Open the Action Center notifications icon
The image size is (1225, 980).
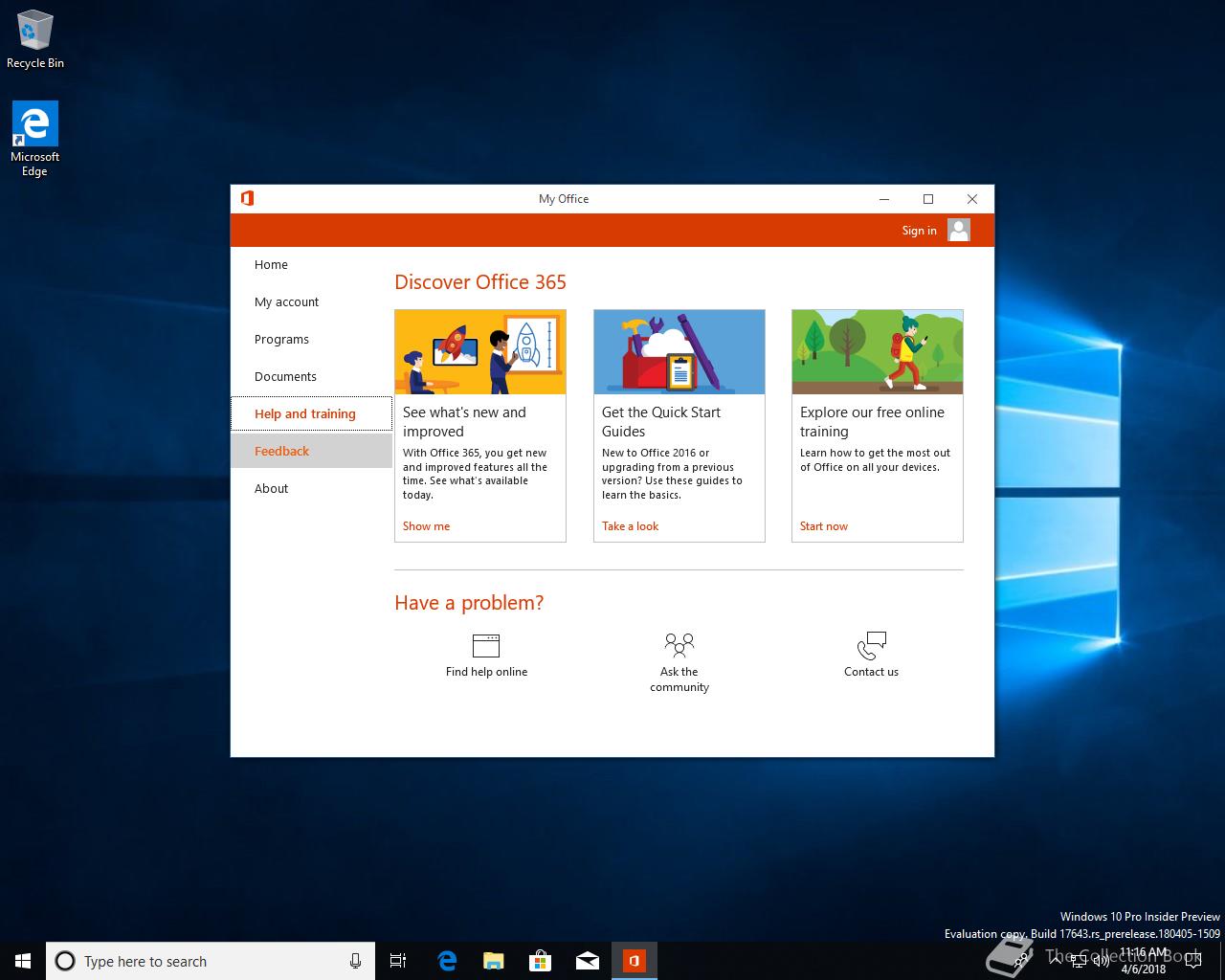1192,961
